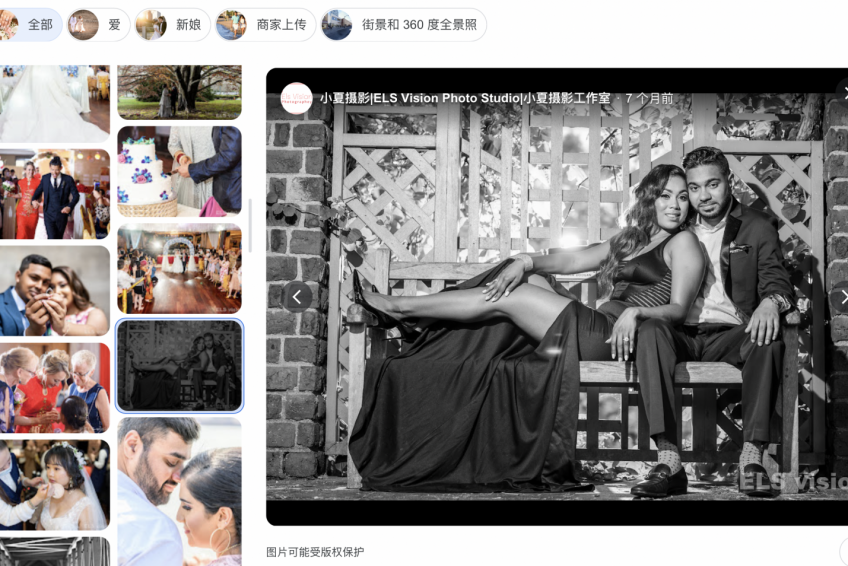Image resolution: width=848 pixels, height=566 pixels.
Task: Open the wedding cake cutting thumbnail
Action: point(180,171)
